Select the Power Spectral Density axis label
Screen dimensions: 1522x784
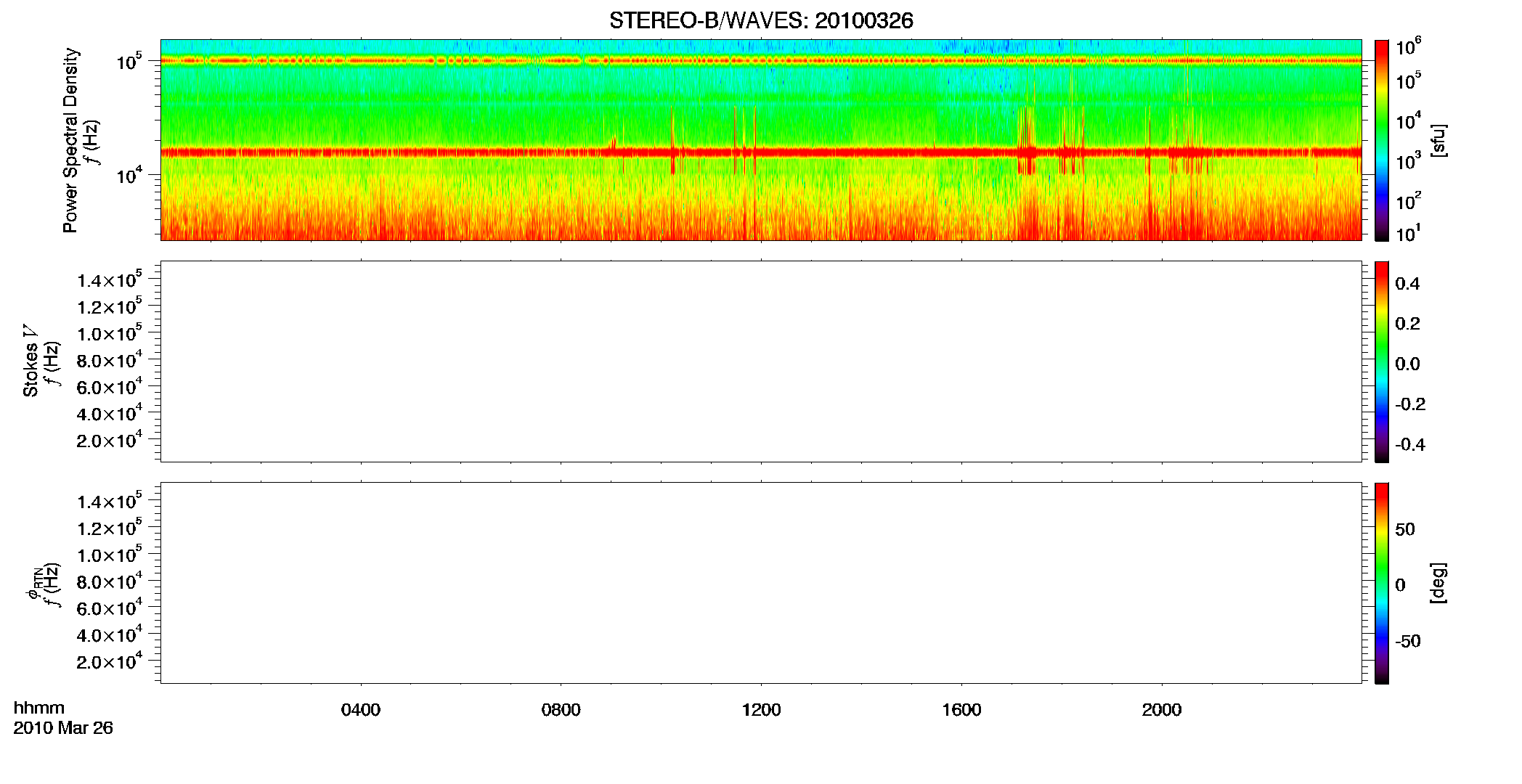click(70, 140)
